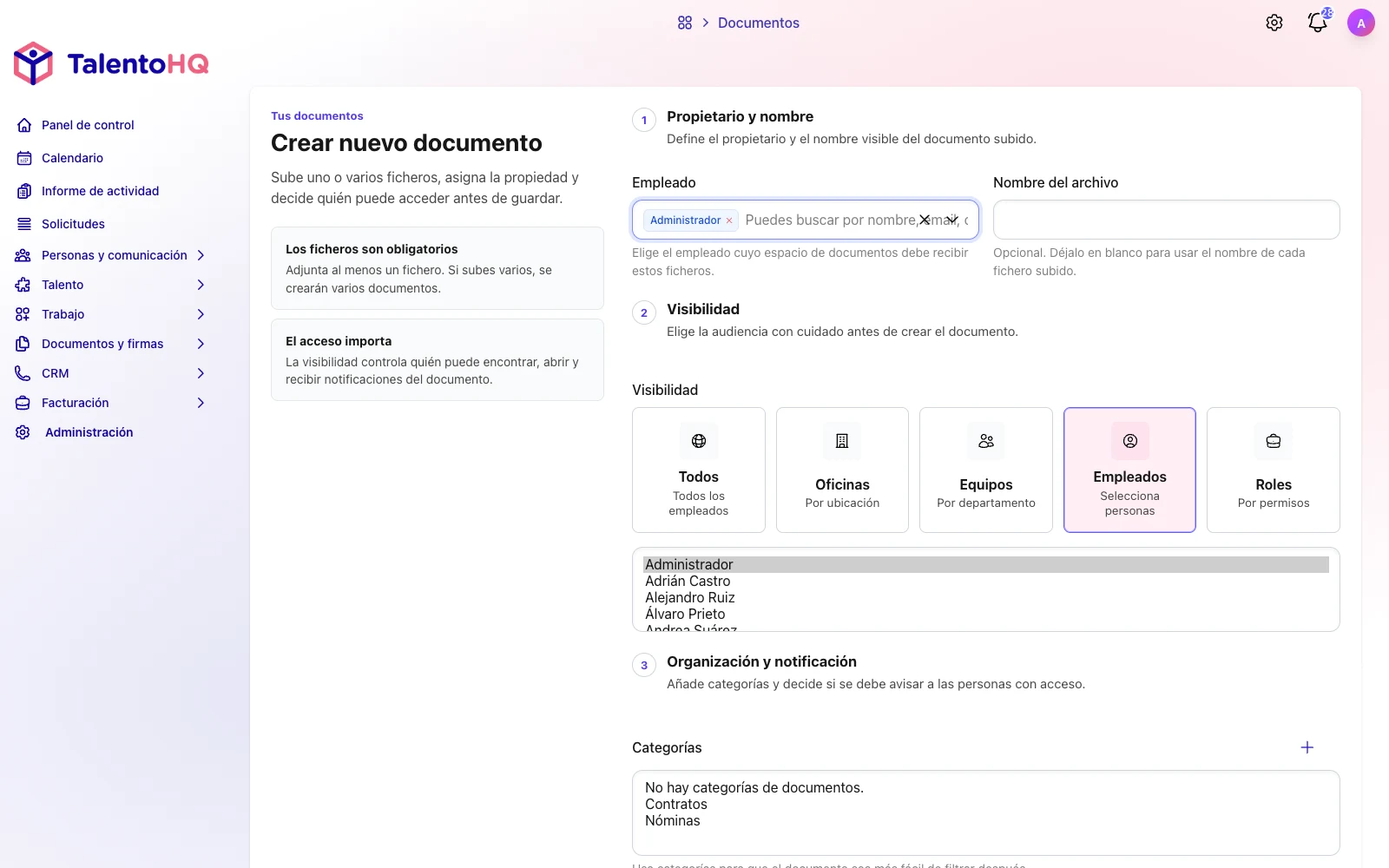Click the dashboard grid breadcrumb icon
1389x868 pixels.
[x=685, y=23]
